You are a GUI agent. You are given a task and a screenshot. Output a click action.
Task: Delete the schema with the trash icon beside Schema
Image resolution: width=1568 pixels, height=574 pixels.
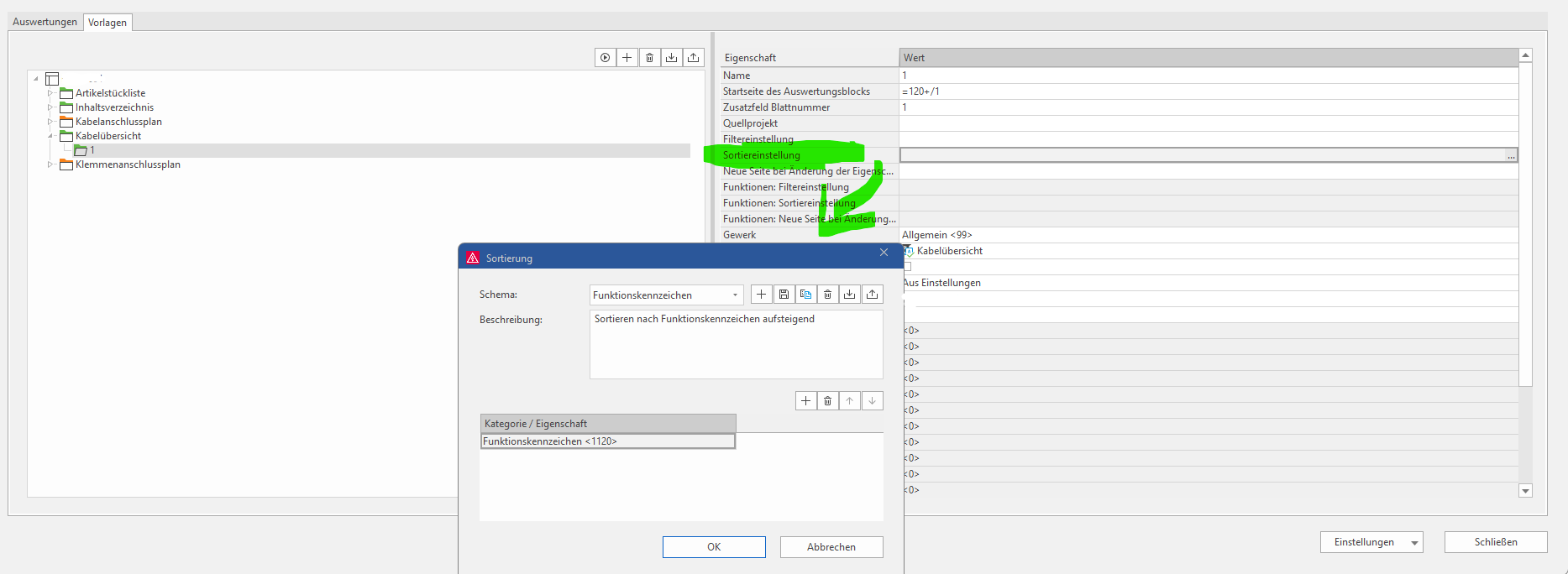click(827, 295)
